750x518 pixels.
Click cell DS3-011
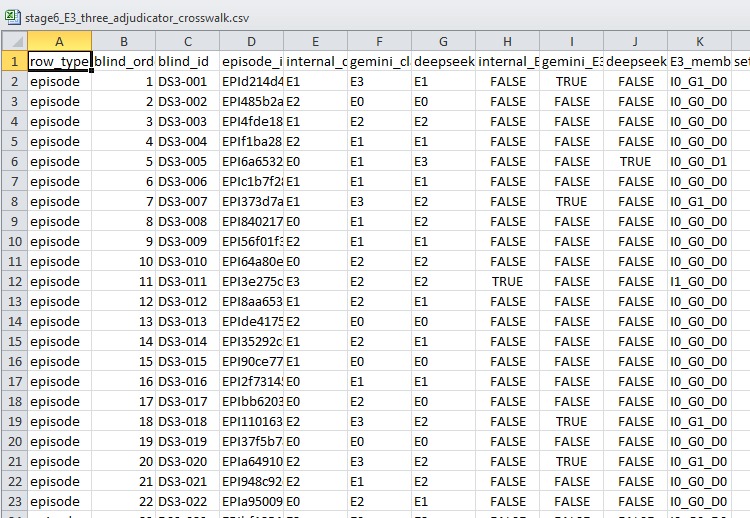pyautogui.click(x=188, y=281)
